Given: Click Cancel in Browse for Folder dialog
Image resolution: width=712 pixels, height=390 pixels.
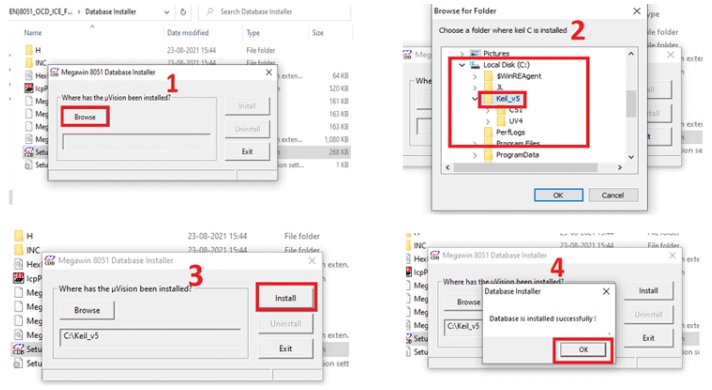Looking at the screenshot, I should pyautogui.click(x=613, y=195).
